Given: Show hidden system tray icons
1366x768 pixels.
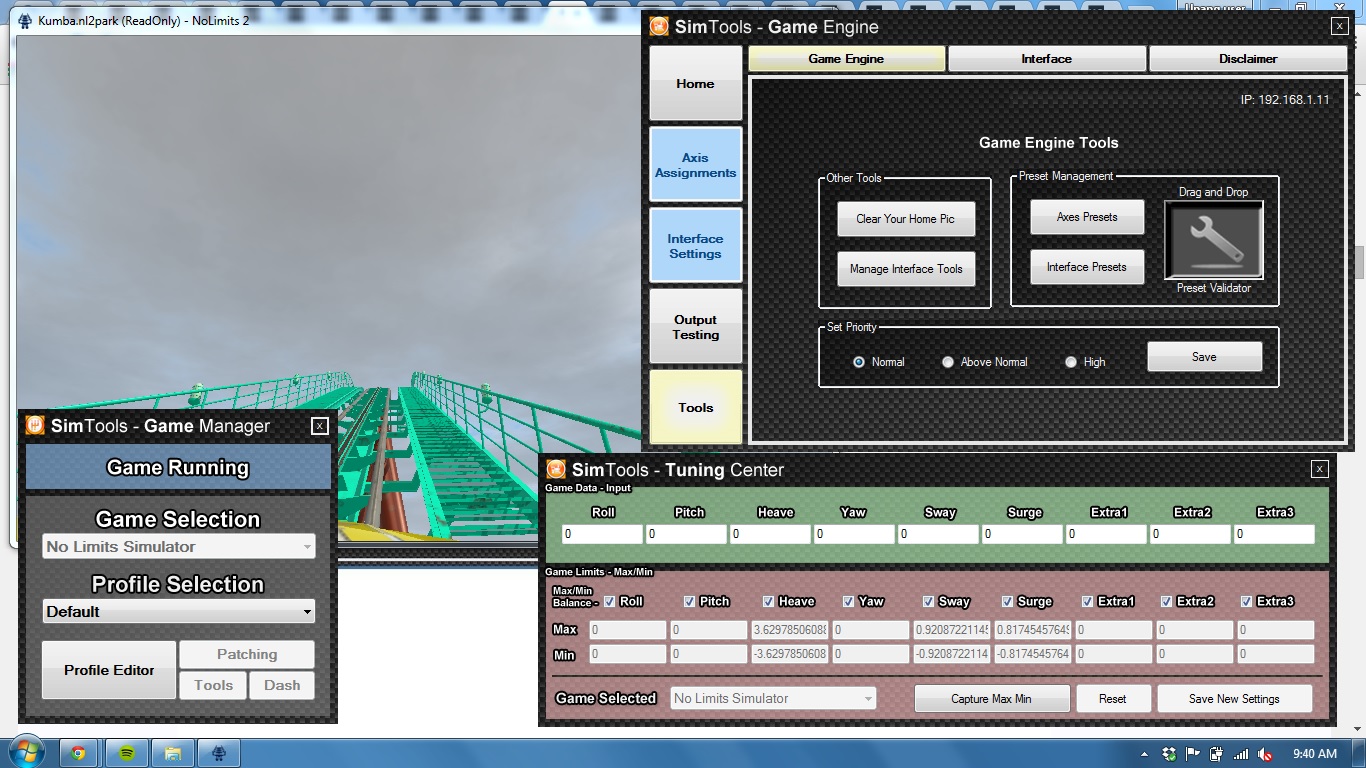Looking at the screenshot, I should coord(1144,754).
